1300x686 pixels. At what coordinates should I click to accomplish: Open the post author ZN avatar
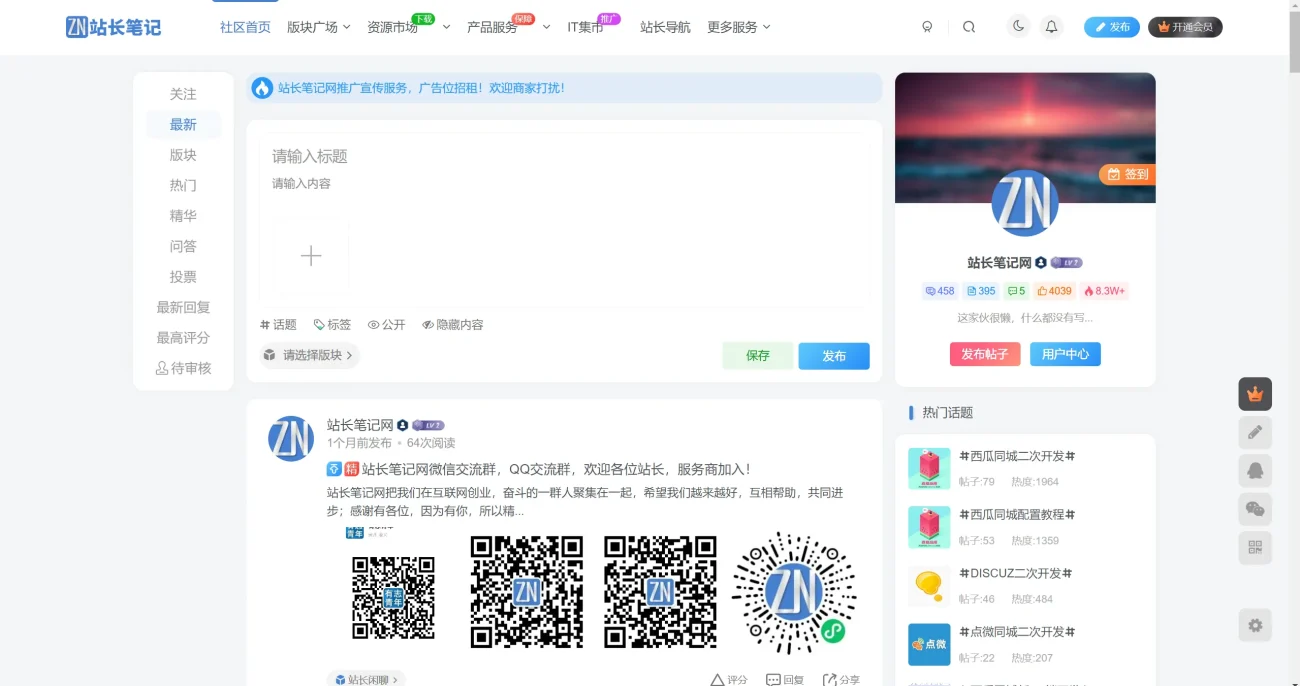(291, 438)
